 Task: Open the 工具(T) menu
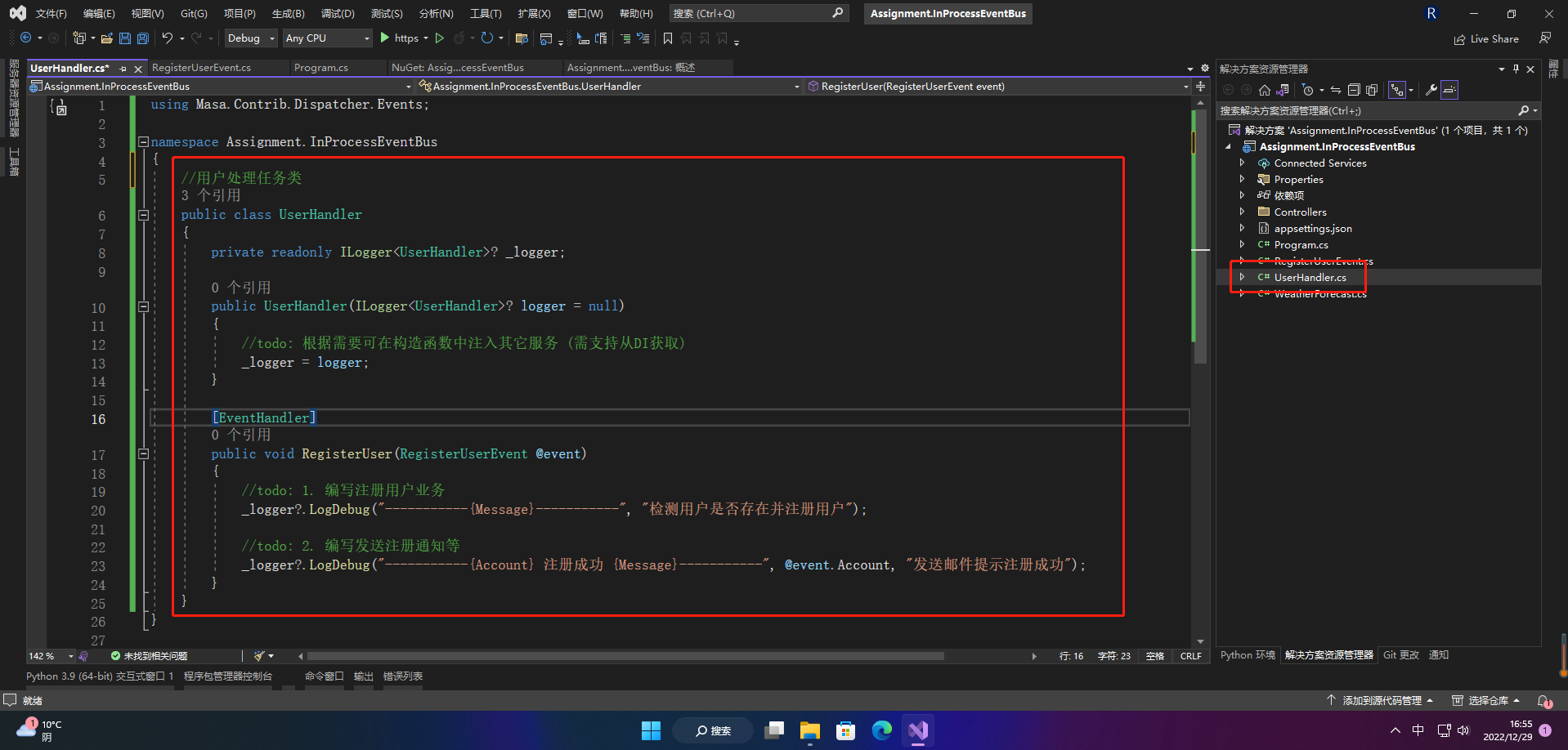(x=486, y=13)
